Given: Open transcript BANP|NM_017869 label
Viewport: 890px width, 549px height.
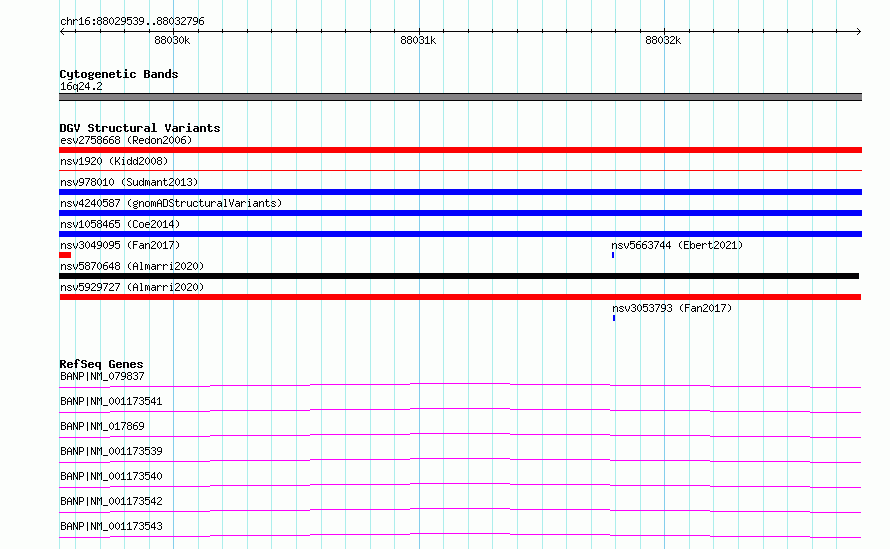Looking at the screenshot, I should pos(102,426).
